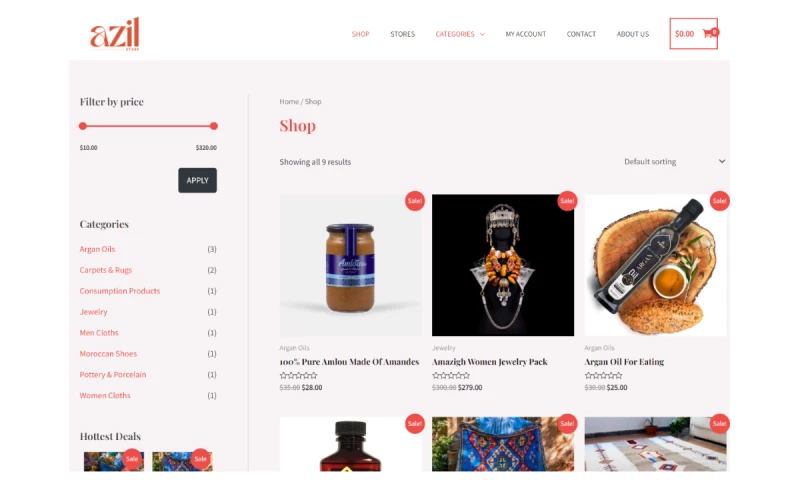This screenshot has height=480, width=800.
Task: Open Pottery & Porcelain category
Action: (113, 374)
